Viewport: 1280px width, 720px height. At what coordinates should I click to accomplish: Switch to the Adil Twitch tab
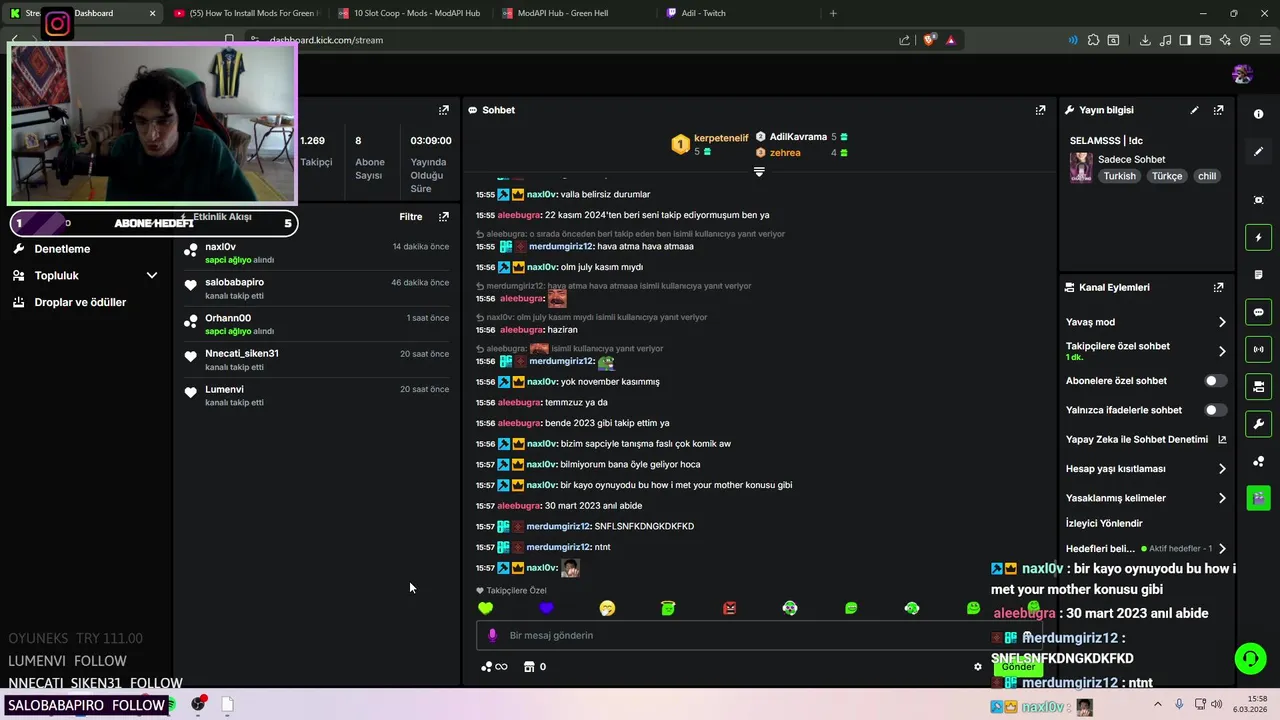pyautogui.click(x=740, y=13)
